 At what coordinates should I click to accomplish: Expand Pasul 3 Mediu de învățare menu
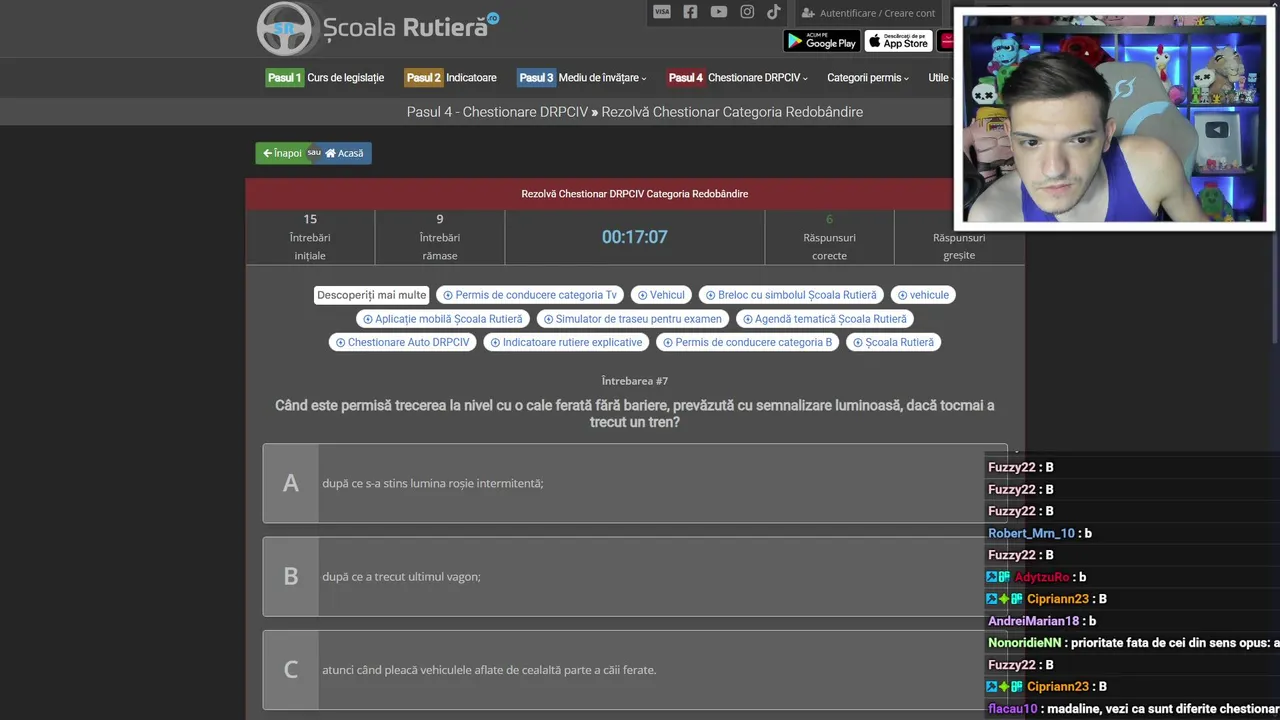pyautogui.click(x=582, y=78)
